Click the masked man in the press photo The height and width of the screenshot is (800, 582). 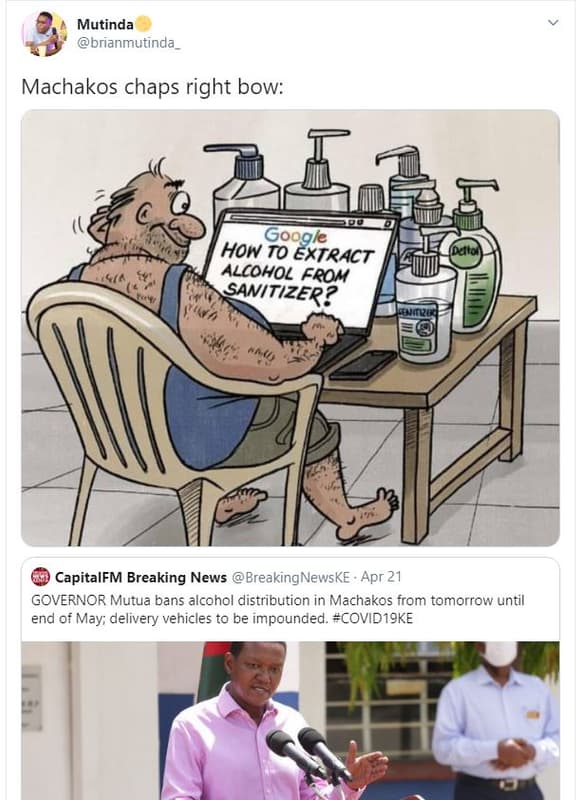point(496,720)
